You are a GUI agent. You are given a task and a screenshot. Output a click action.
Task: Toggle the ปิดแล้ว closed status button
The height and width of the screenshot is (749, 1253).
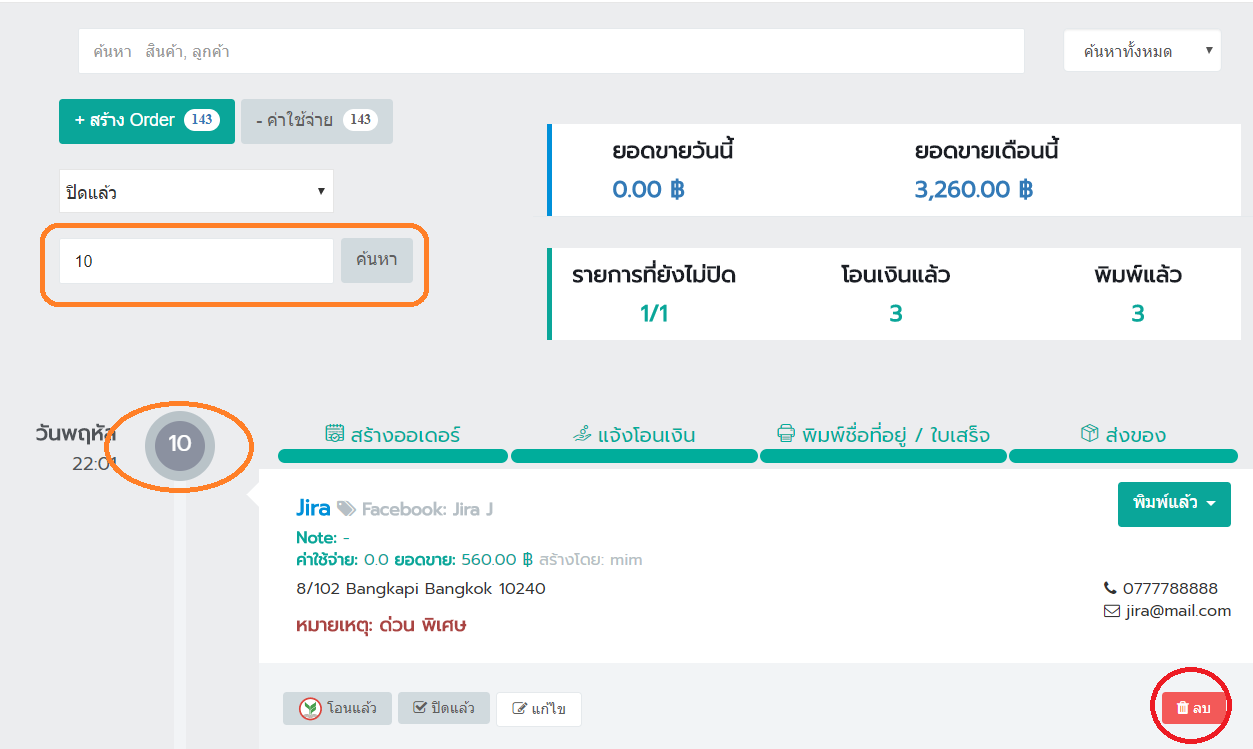click(x=443, y=708)
